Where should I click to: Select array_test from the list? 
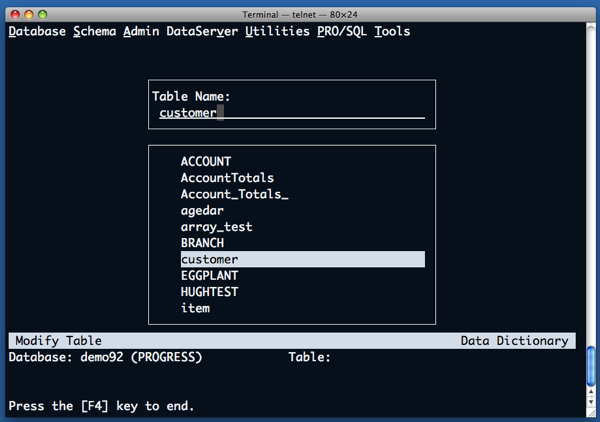(216, 227)
